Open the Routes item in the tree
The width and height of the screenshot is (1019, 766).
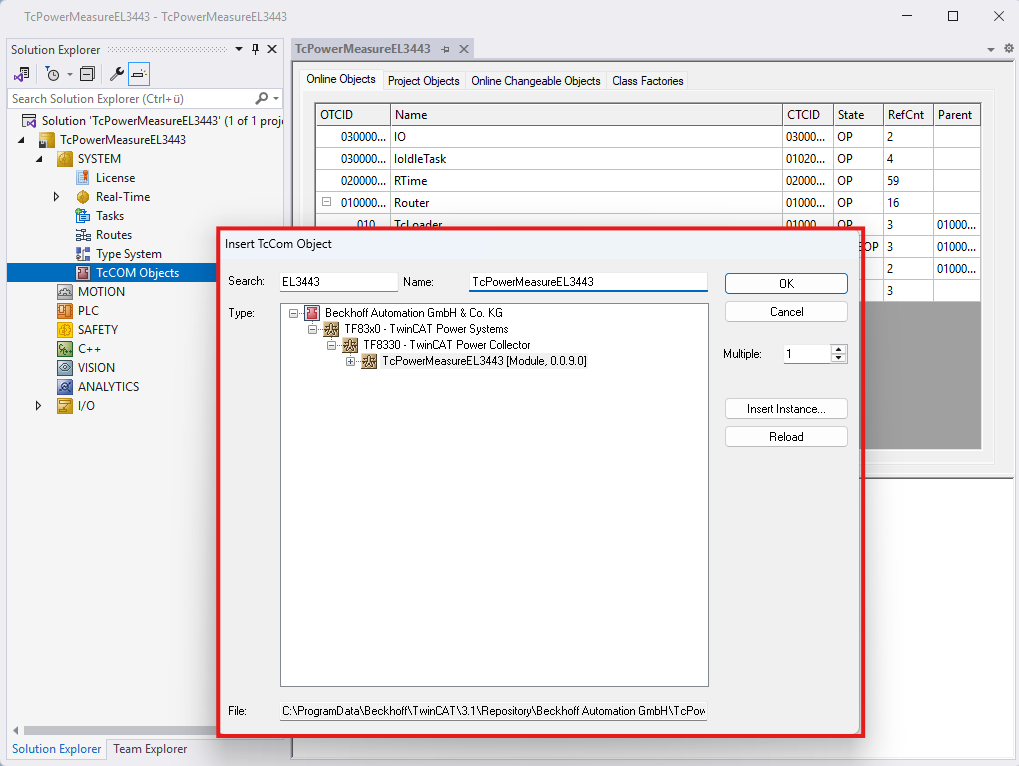point(113,235)
